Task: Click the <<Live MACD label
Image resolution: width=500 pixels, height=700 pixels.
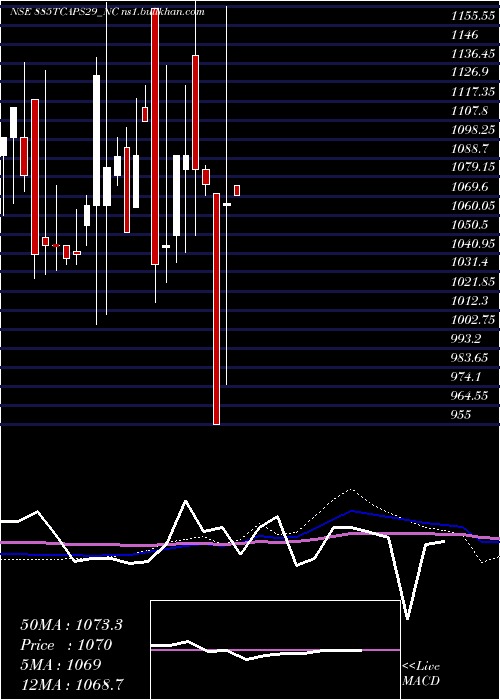Action: tap(421, 673)
